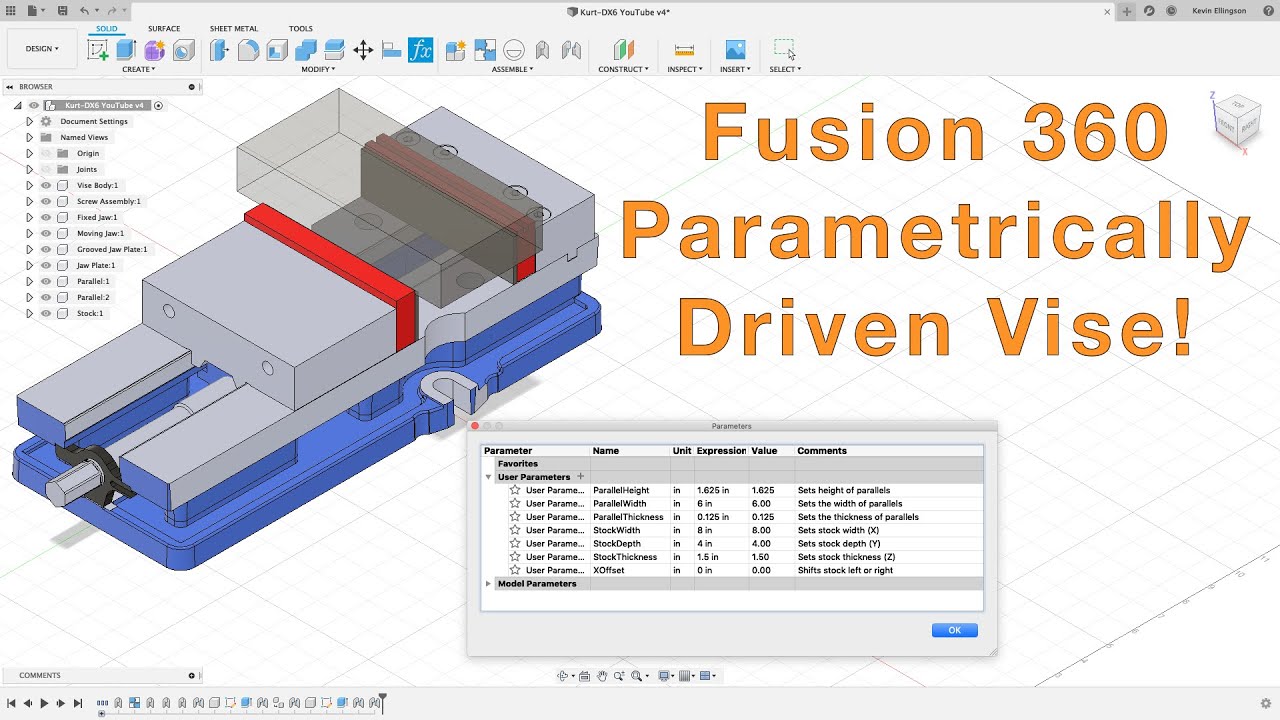Screen dimensions: 1280x720
Task: Select the New Component tool
Action: (456, 50)
